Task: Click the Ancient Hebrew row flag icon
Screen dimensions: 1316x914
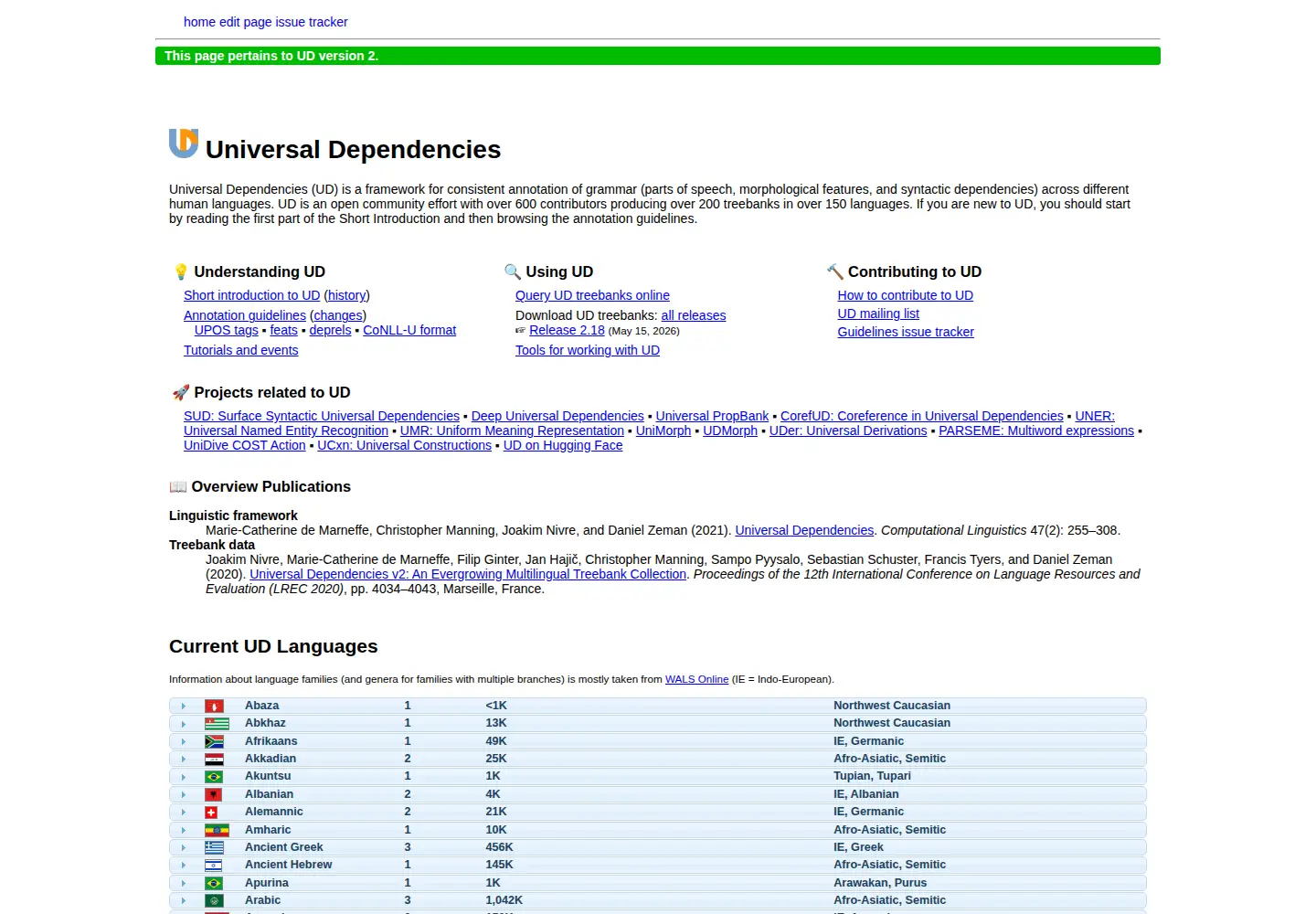Action: click(x=213, y=866)
